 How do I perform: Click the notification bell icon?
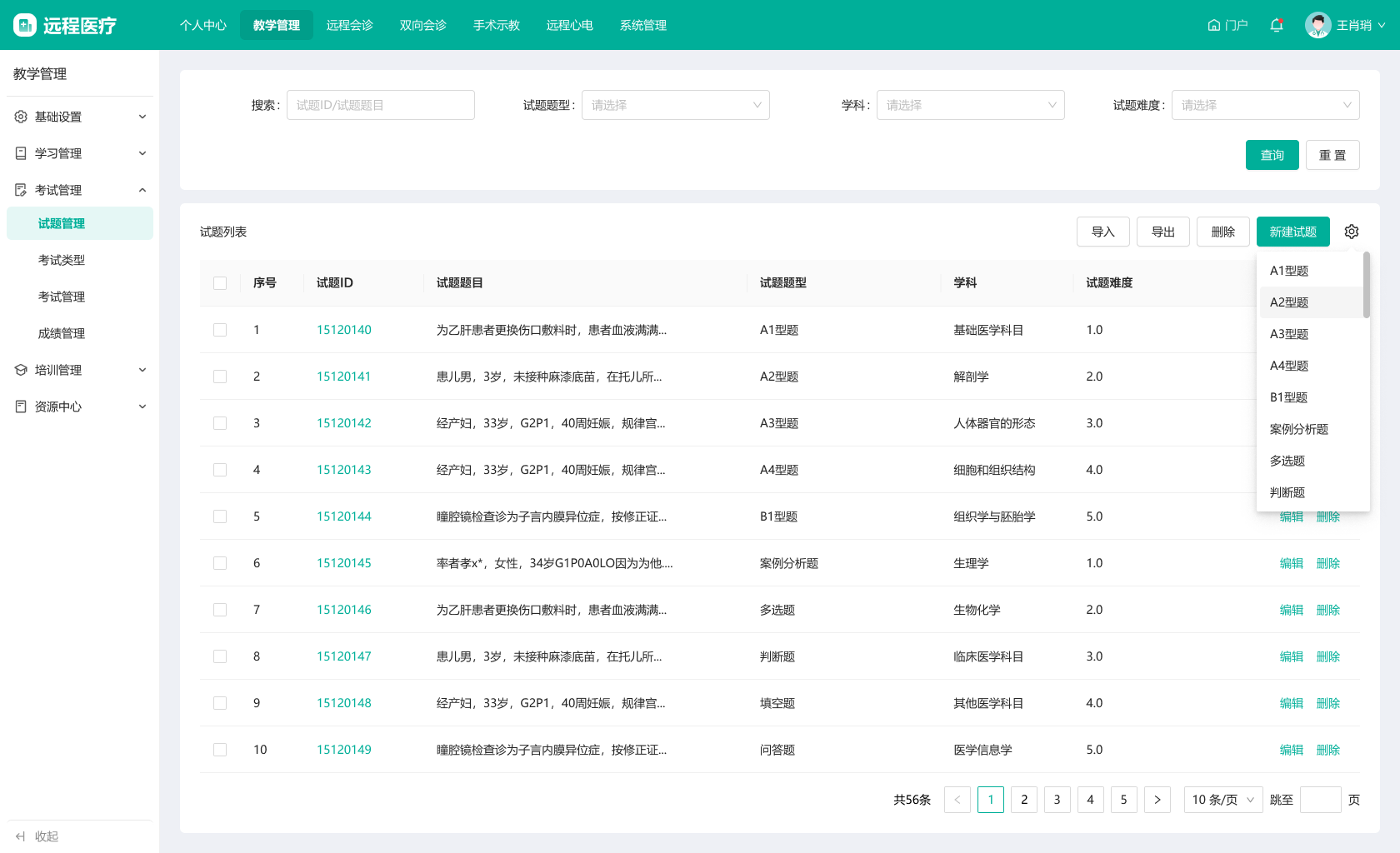[x=1276, y=25]
